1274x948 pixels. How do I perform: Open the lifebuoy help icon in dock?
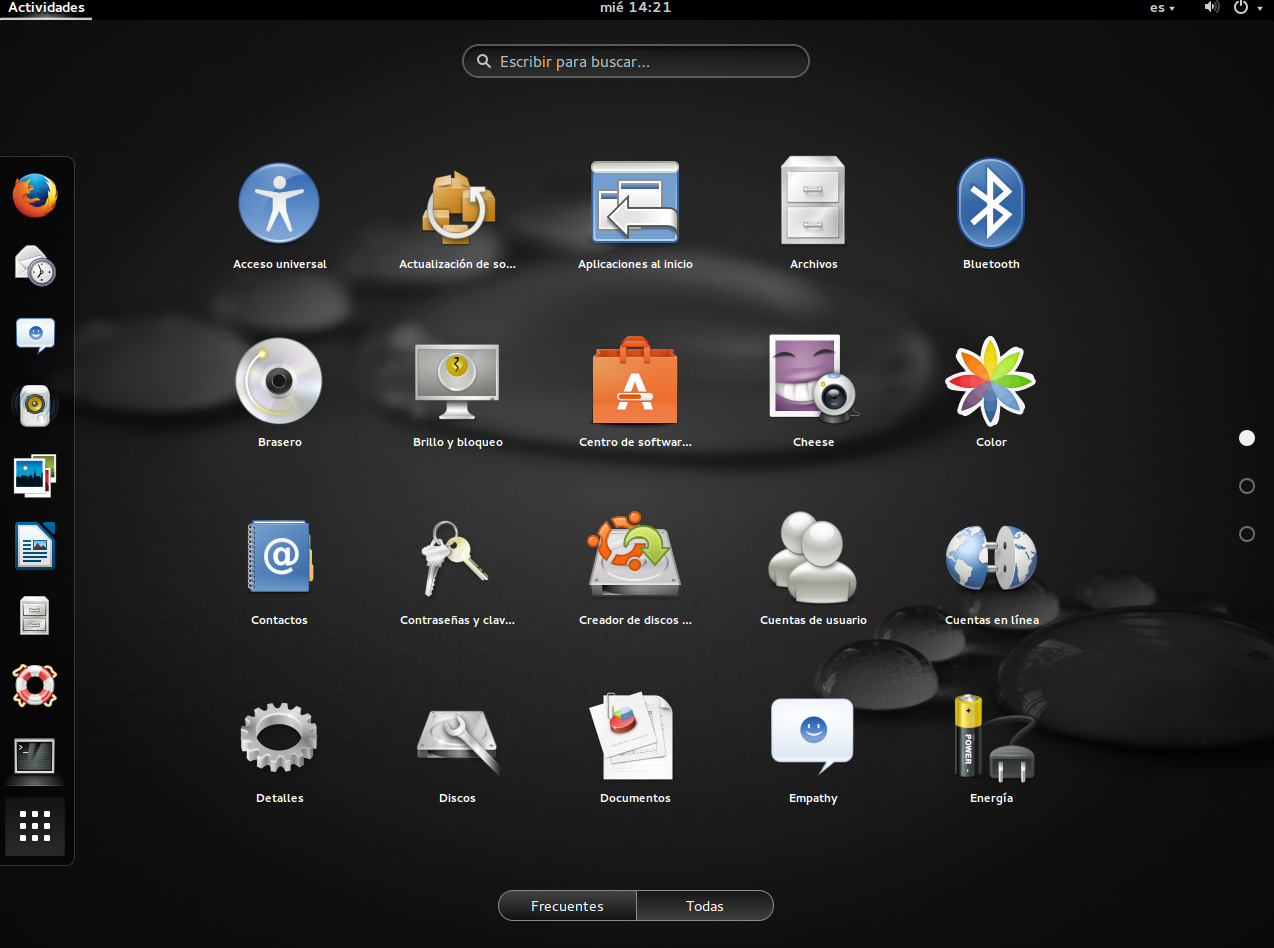35,685
